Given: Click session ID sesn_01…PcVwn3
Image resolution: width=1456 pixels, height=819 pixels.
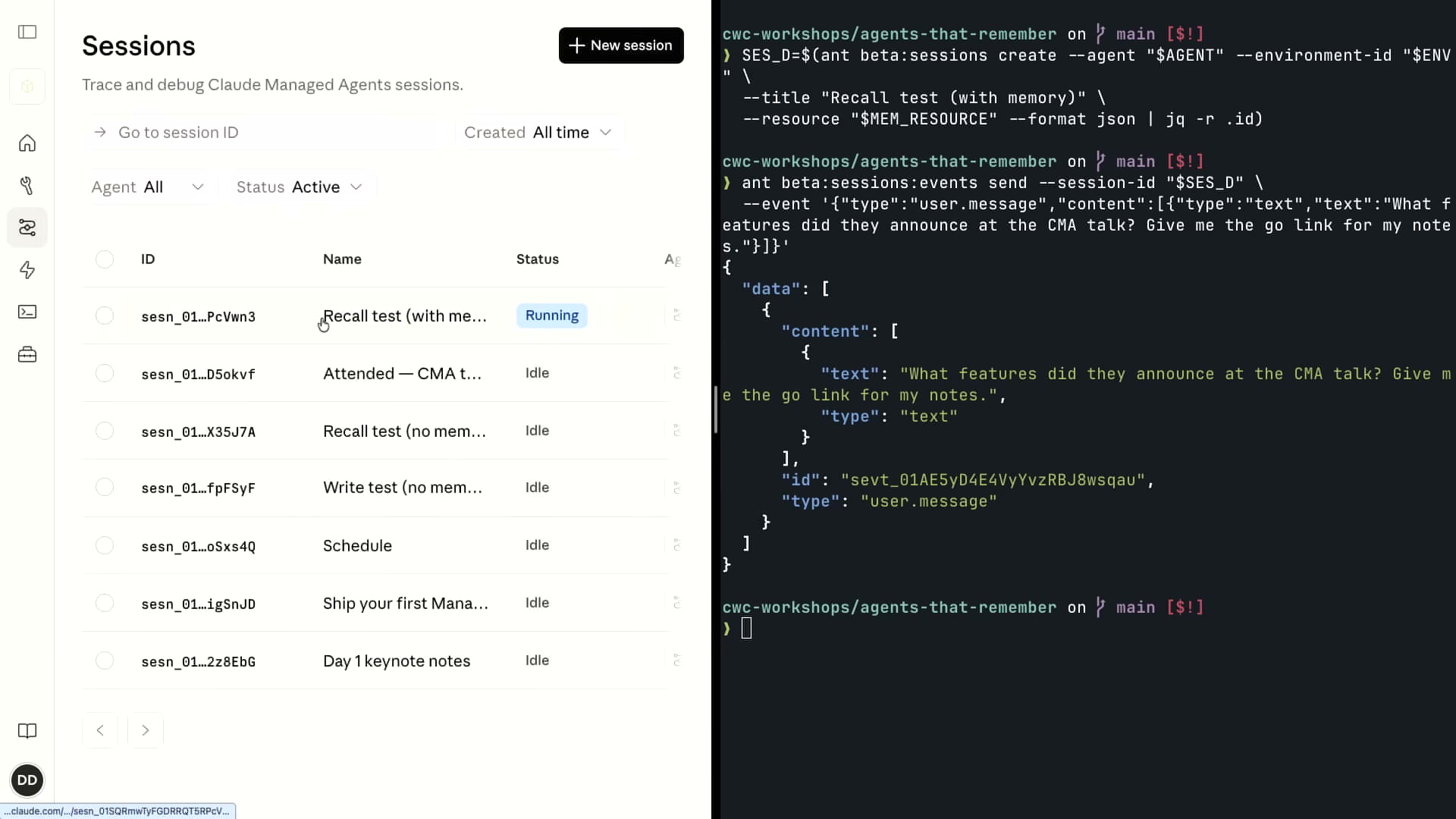Looking at the screenshot, I should click(198, 317).
